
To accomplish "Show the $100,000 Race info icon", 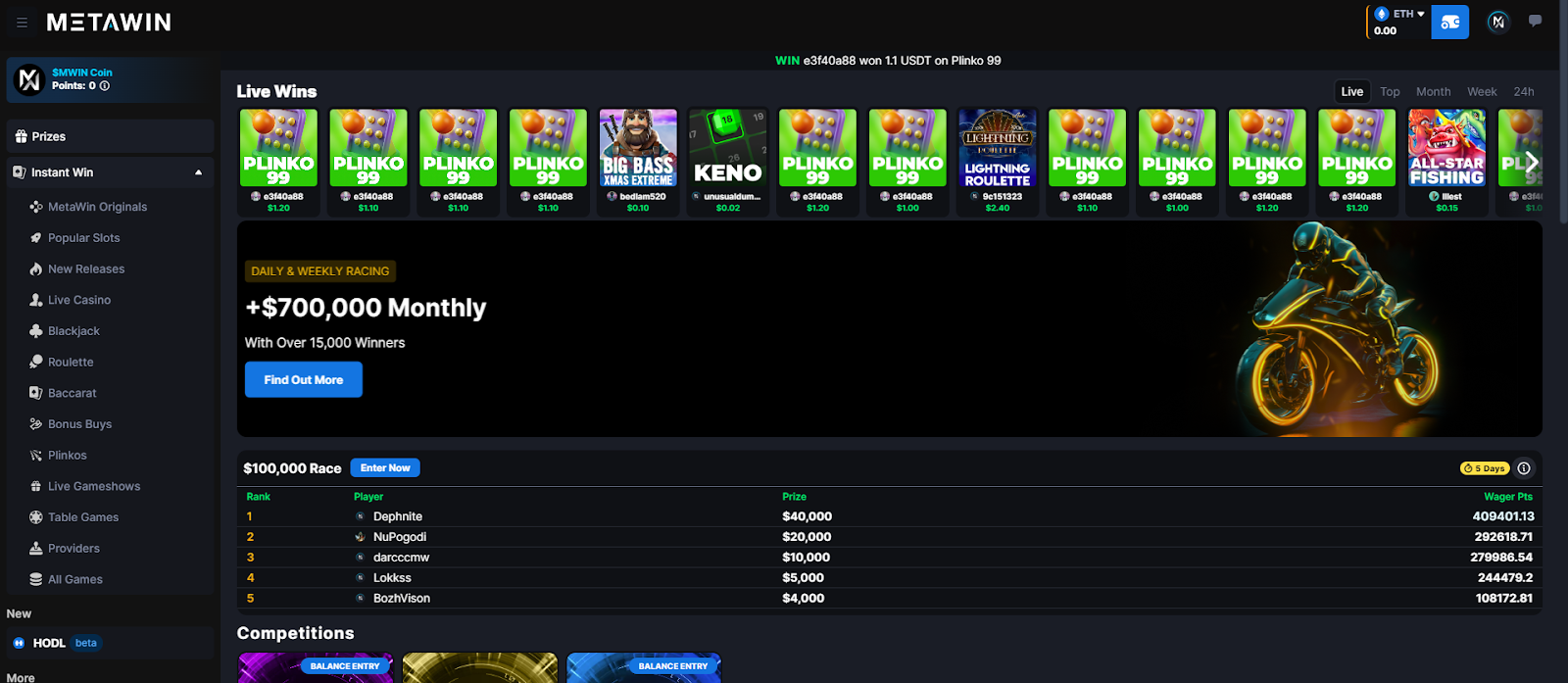I will 1524,468.
